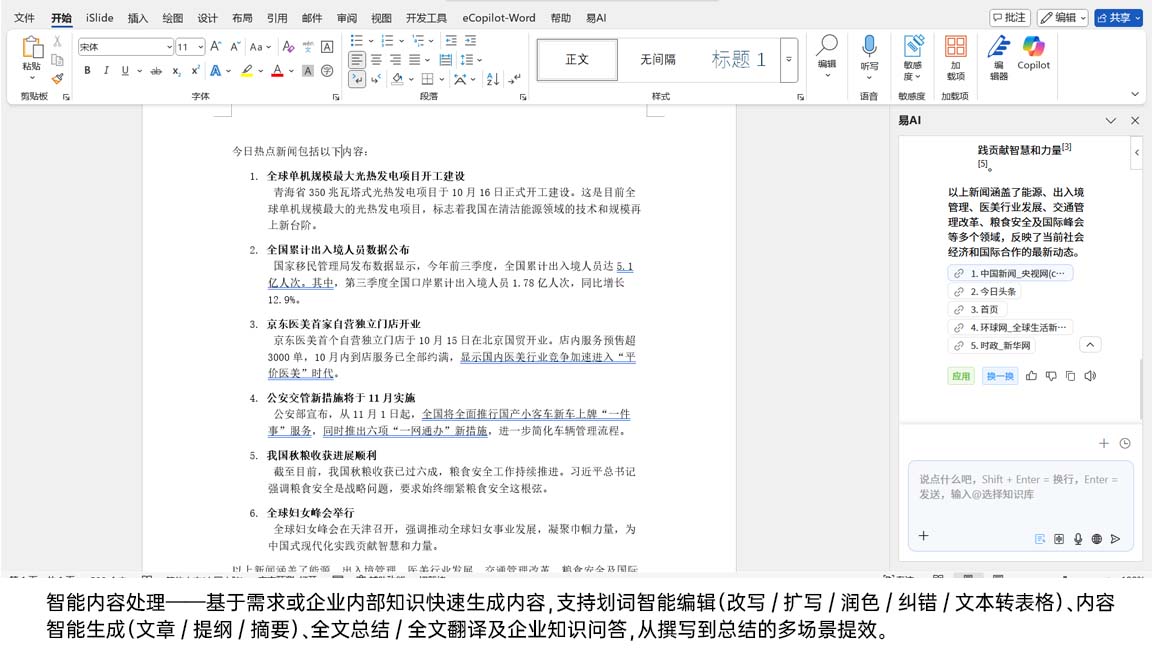Image resolution: width=1161 pixels, height=657 pixels.
Task: Switch to the 易AI ribbon tab
Action: click(597, 18)
